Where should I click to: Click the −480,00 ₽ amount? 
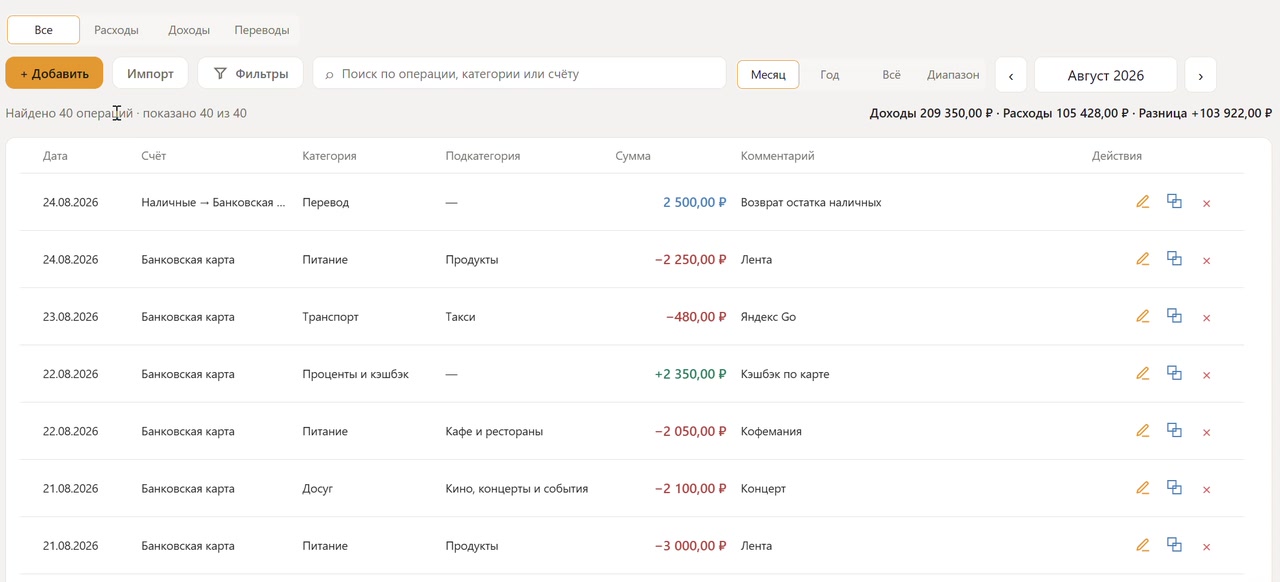pyautogui.click(x=696, y=317)
